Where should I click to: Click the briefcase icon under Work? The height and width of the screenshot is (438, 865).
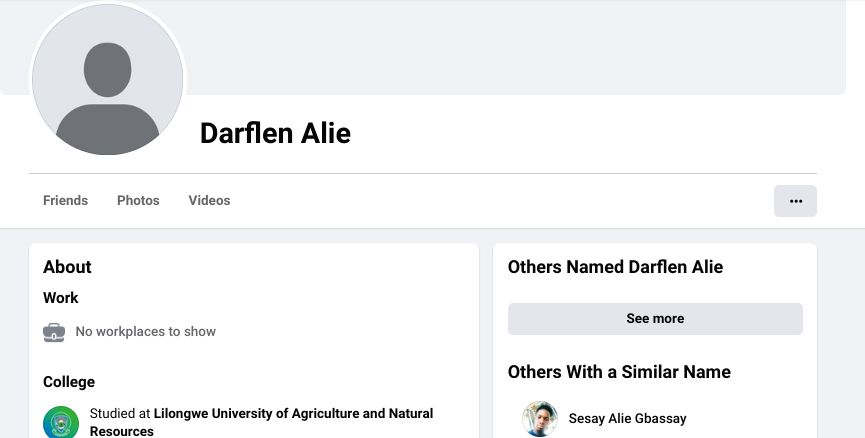click(54, 332)
